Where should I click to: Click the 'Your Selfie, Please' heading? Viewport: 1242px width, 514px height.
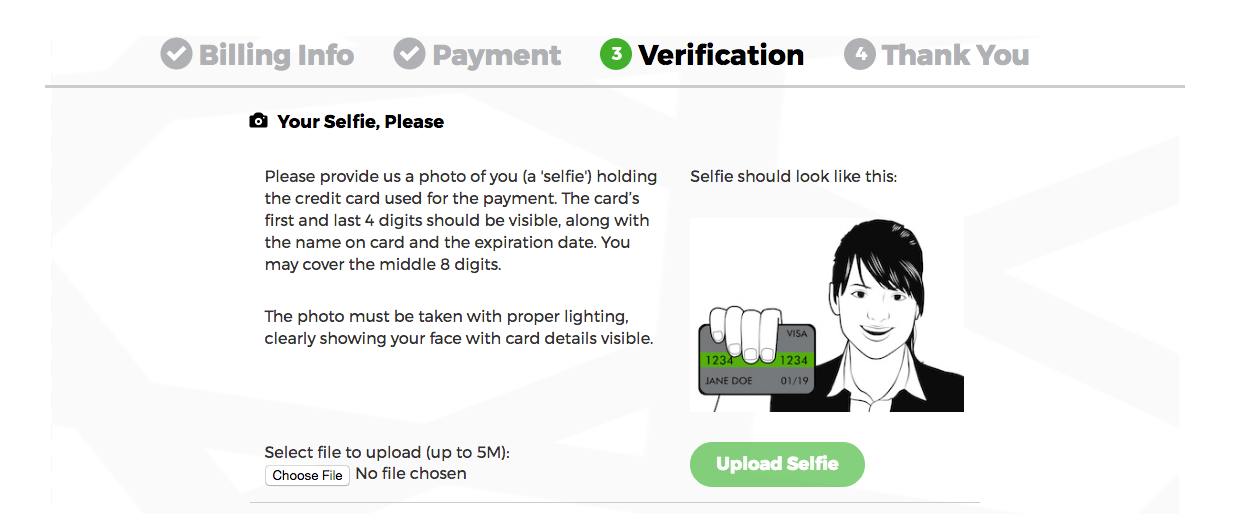point(360,121)
